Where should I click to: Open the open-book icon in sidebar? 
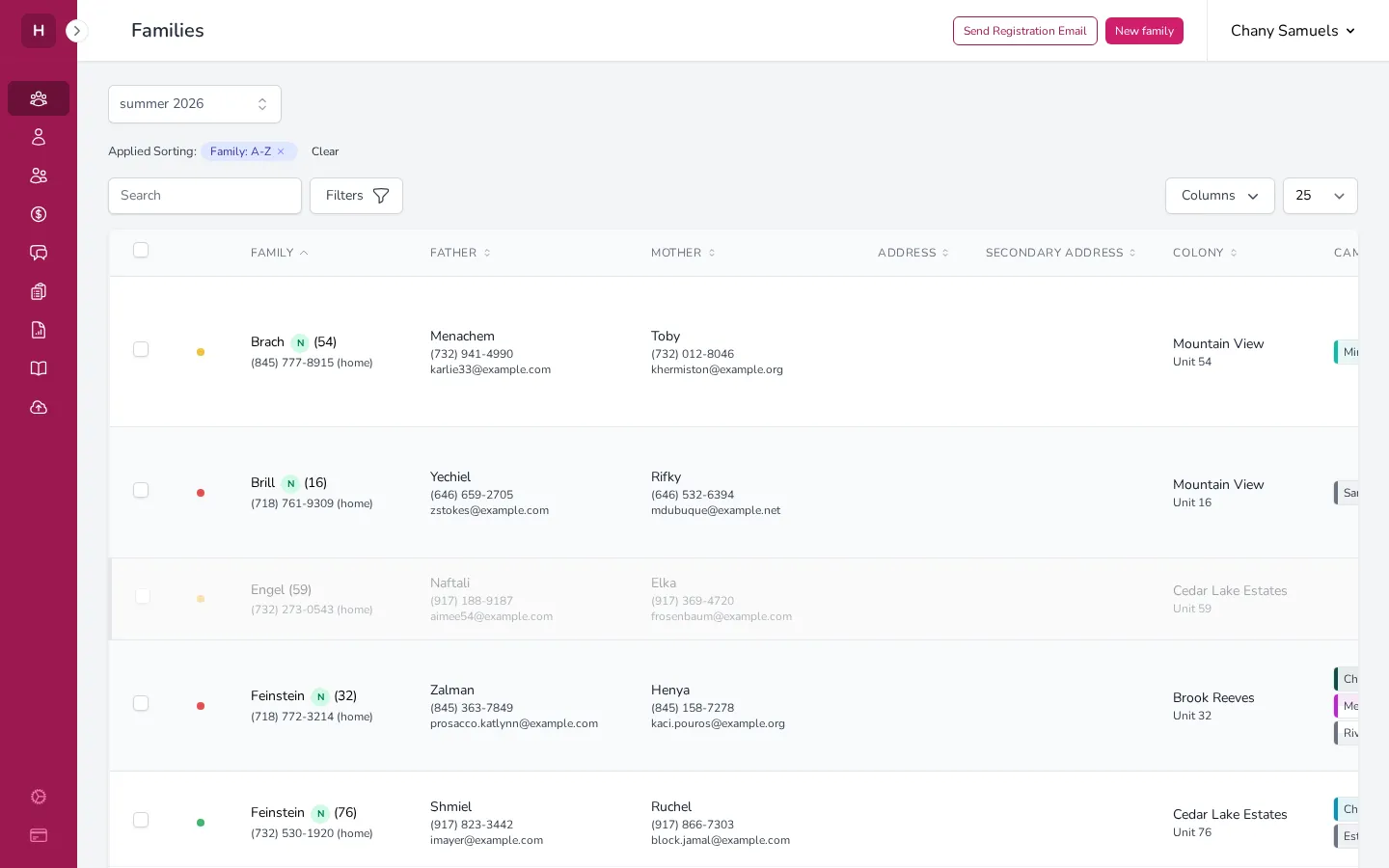pyautogui.click(x=39, y=368)
